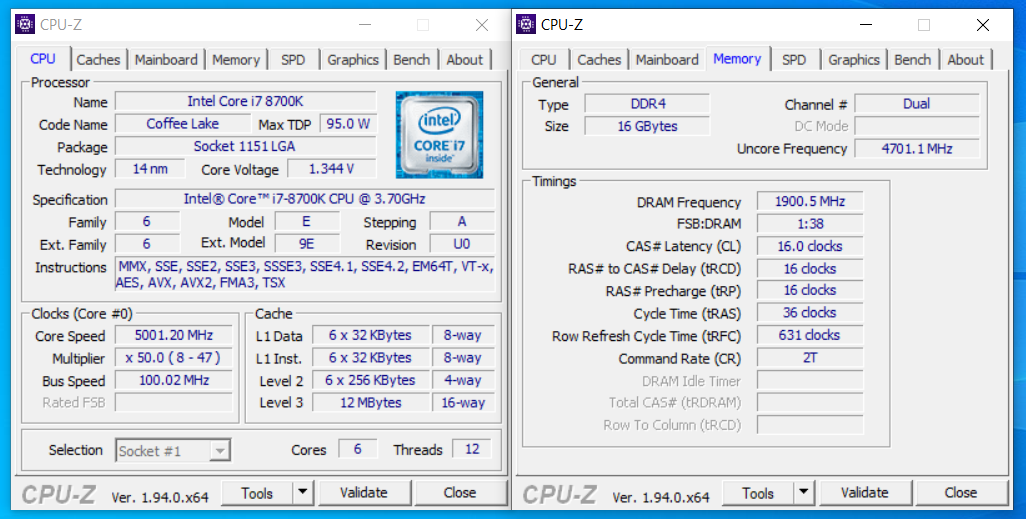1026x519 pixels.
Task: Minimize the right CPU-Z window
Action: [866, 25]
